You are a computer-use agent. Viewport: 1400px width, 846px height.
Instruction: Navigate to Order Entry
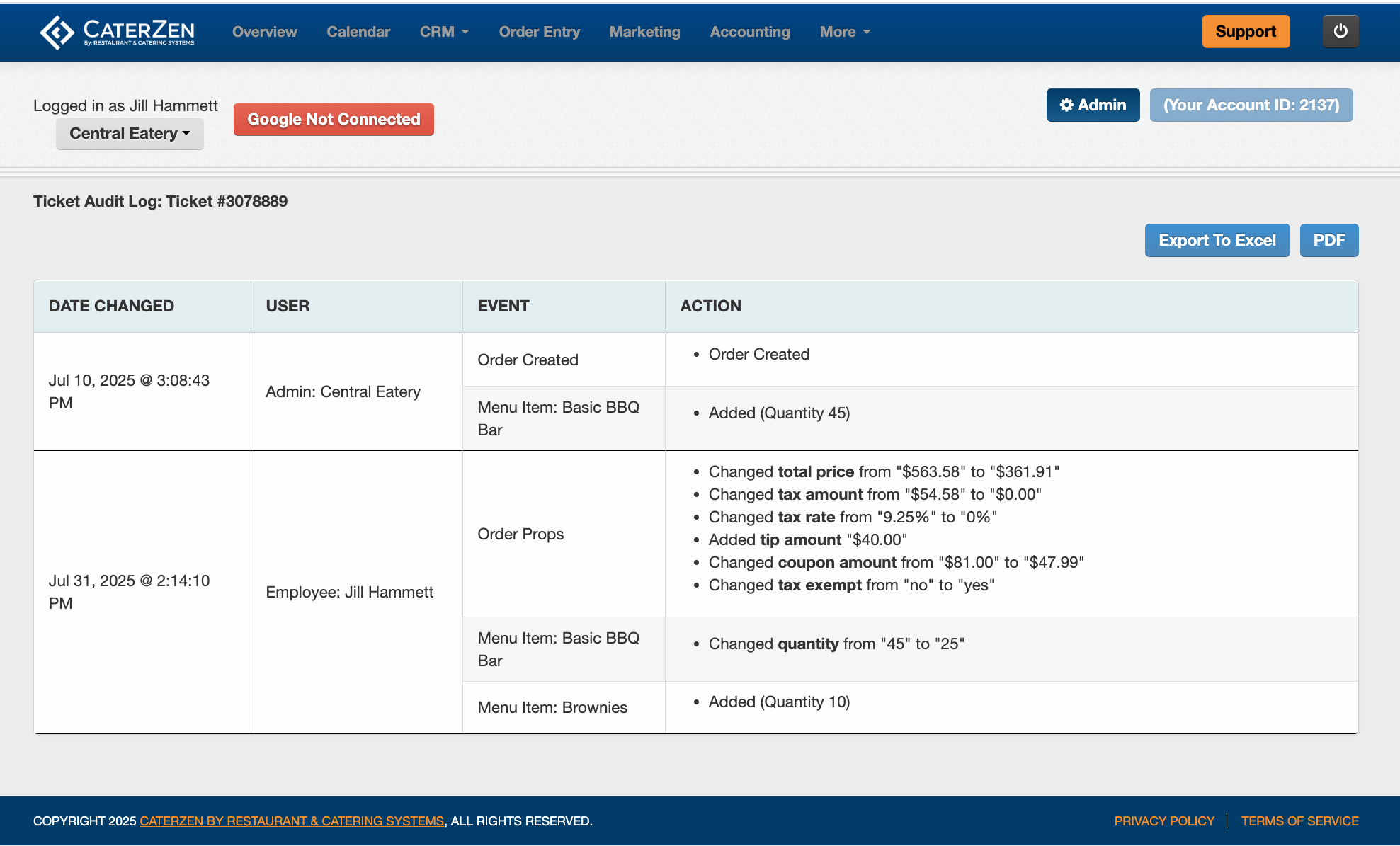(x=539, y=32)
